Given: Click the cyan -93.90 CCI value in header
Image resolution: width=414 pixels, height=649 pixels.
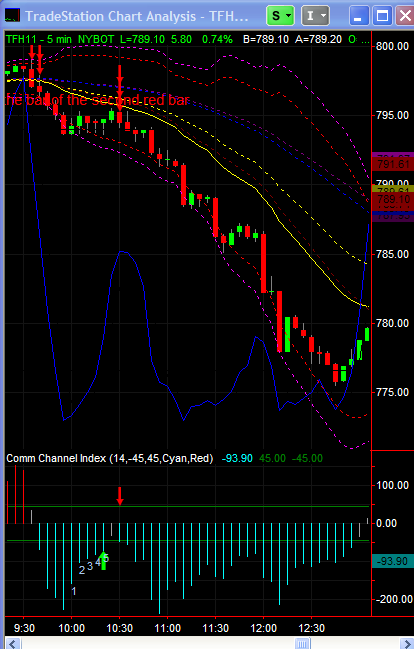Looking at the screenshot, I should point(237,459).
